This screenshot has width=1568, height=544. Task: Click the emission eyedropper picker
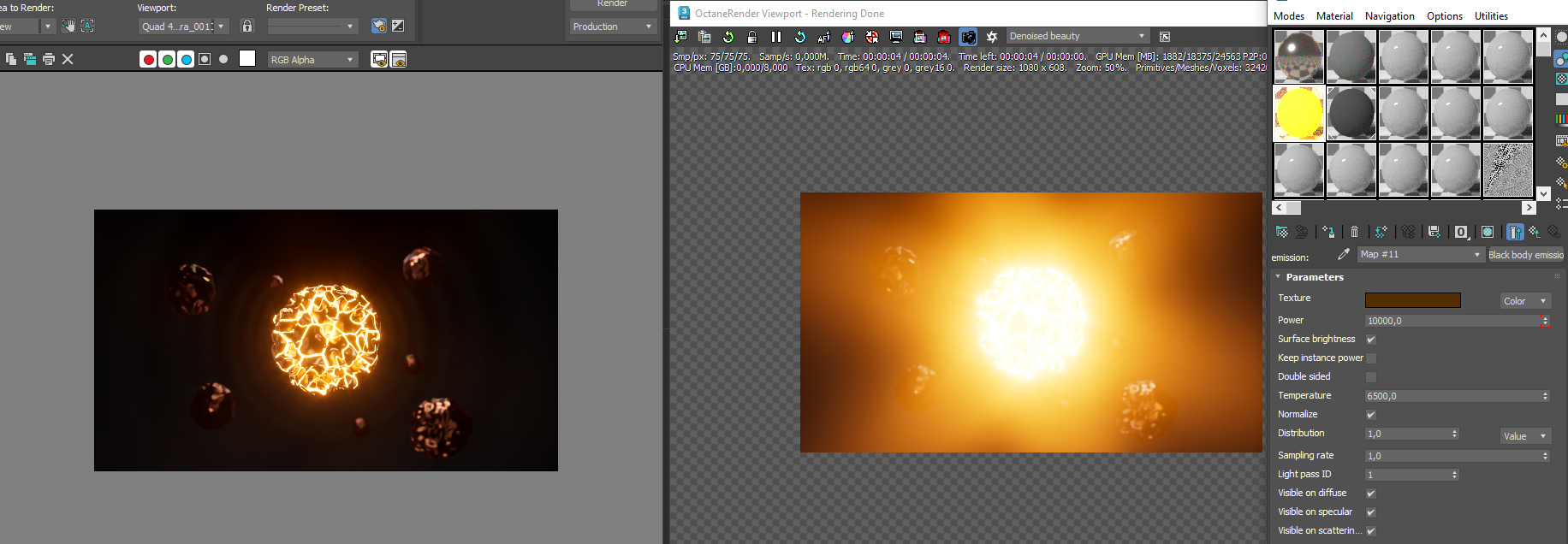(x=1344, y=254)
